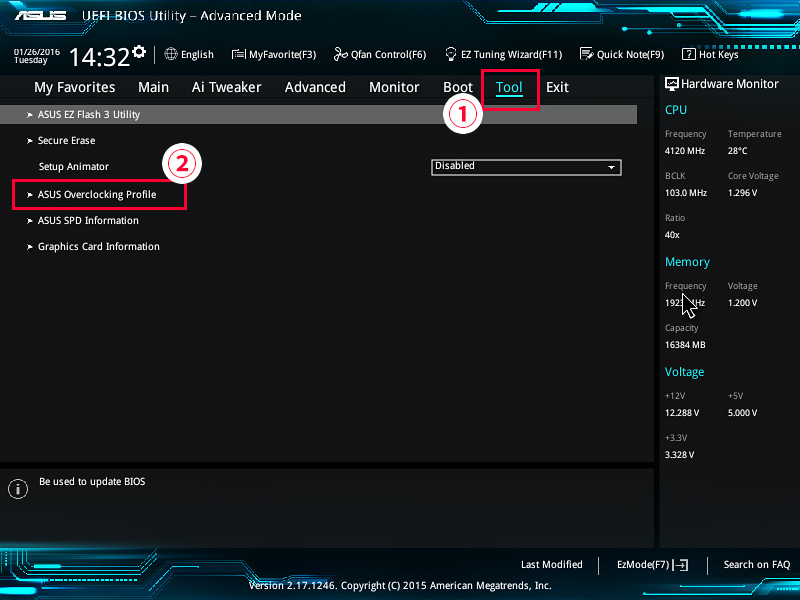Open MyFavorite(F3)
The image size is (800, 600).
[x=274, y=54]
